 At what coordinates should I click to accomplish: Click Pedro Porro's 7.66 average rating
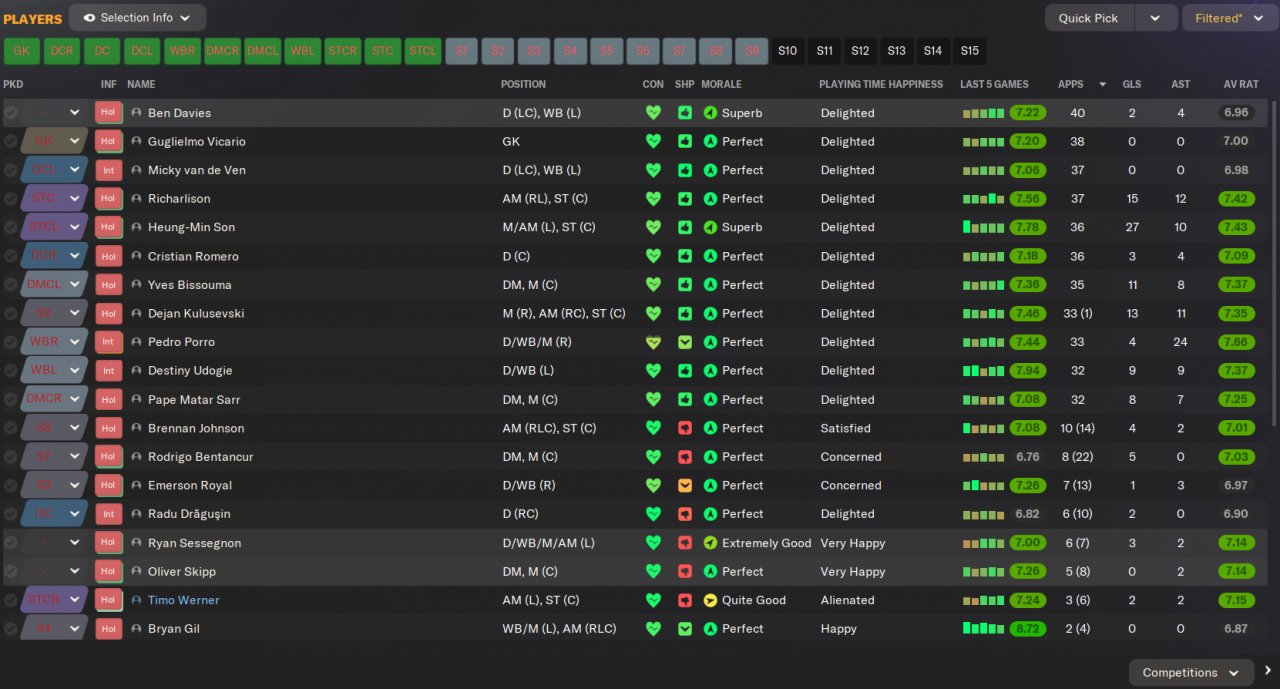coord(1237,342)
